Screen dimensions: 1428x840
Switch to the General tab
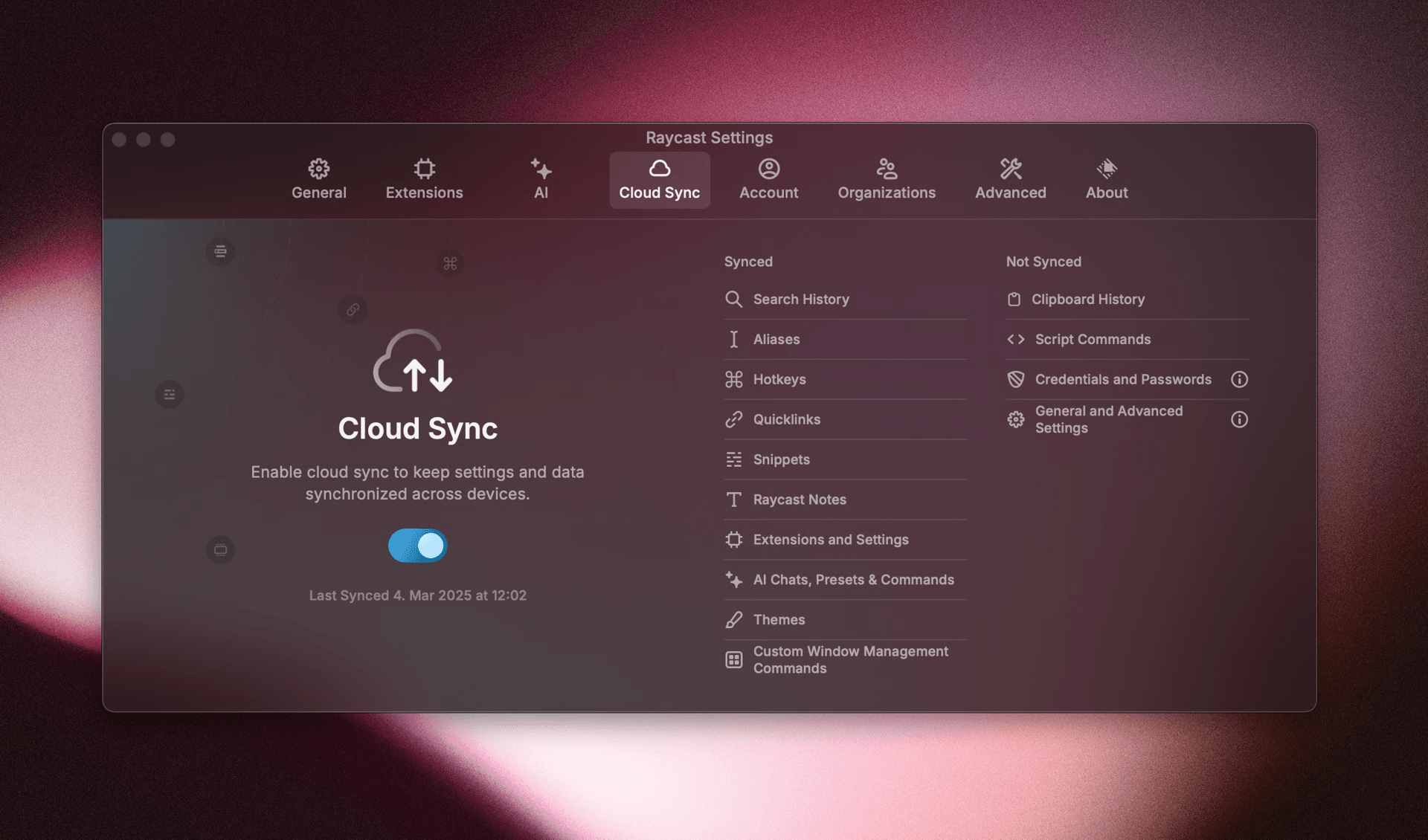pyautogui.click(x=318, y=178)
